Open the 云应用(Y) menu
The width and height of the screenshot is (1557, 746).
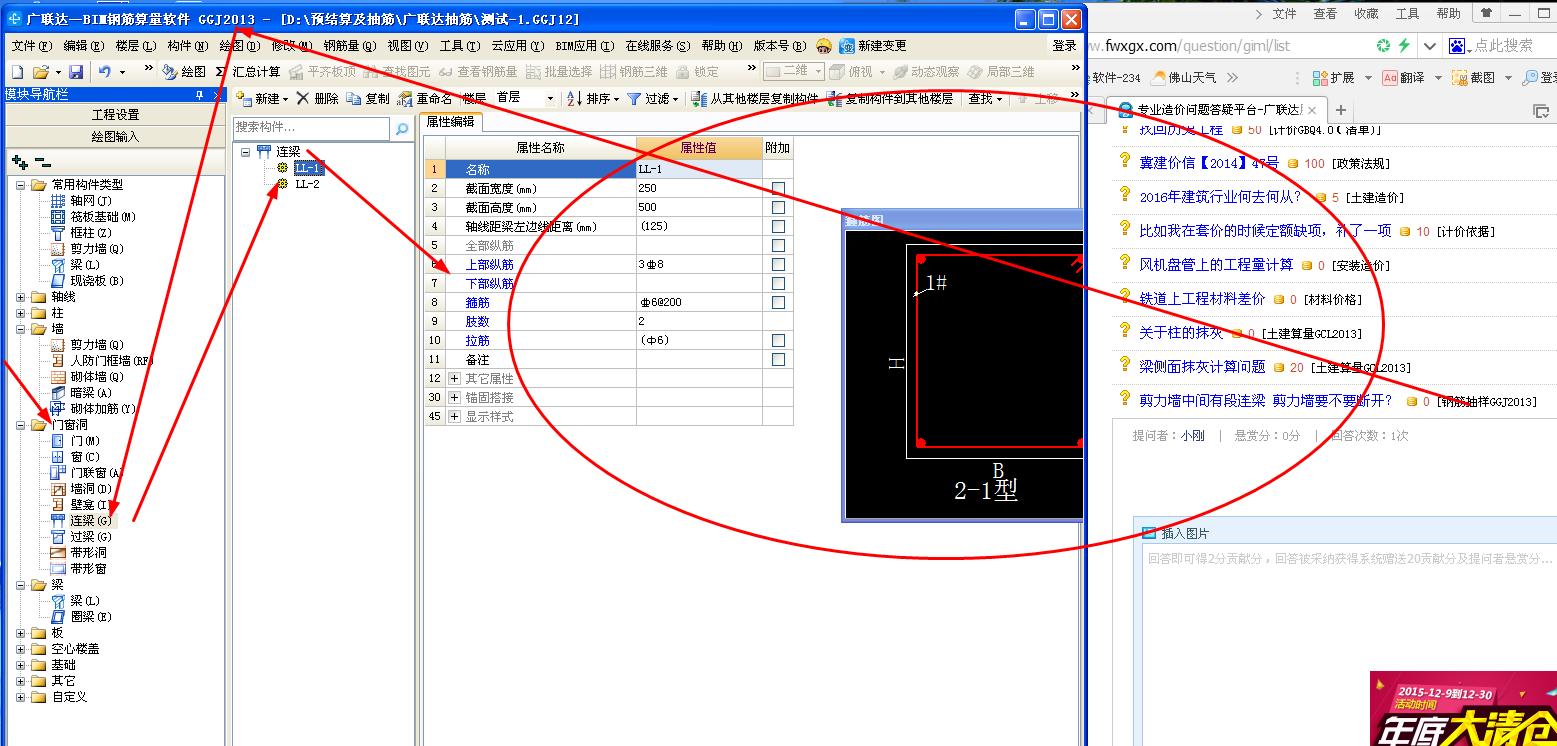(518, 46)
